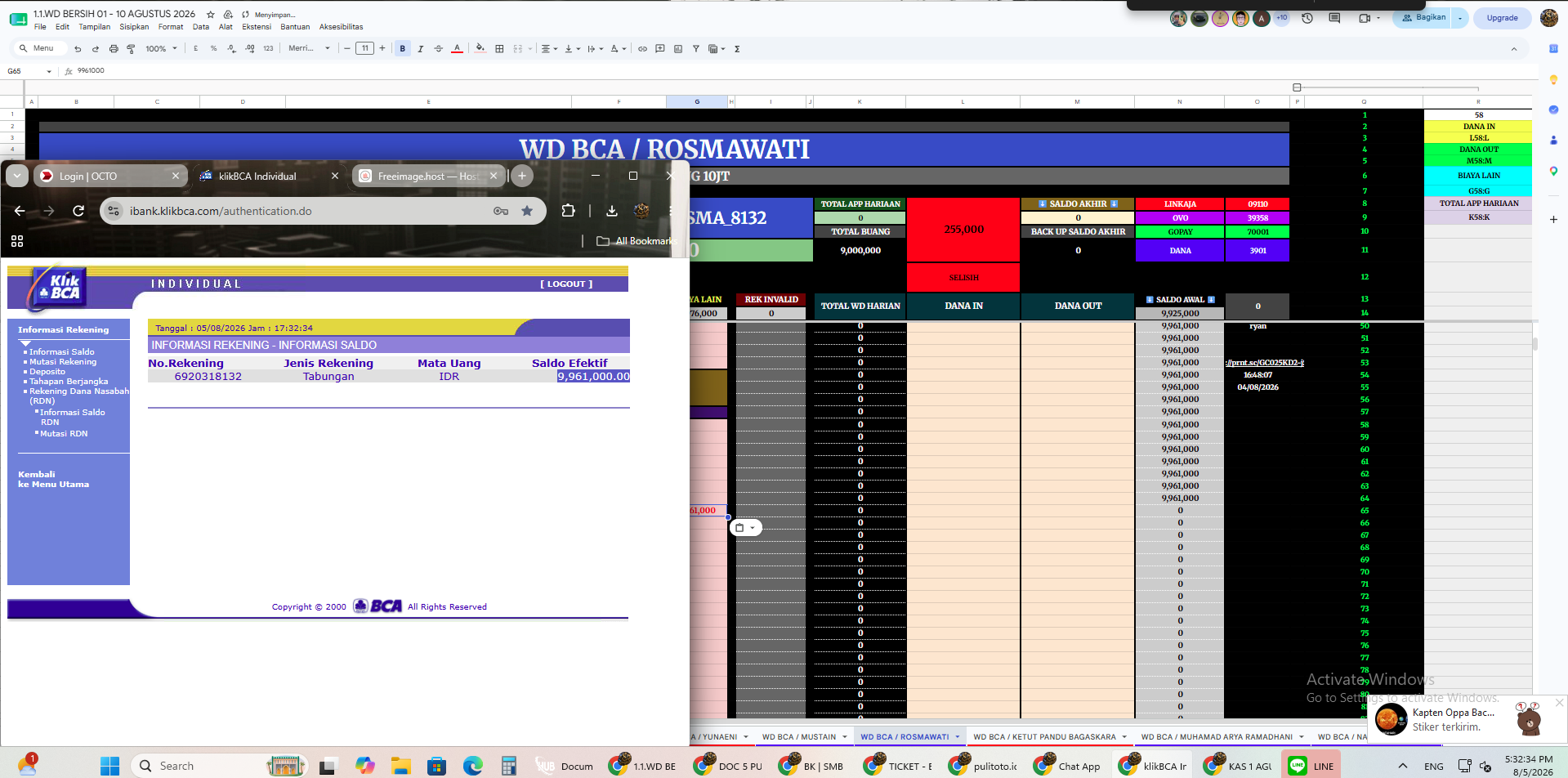Screen dimensions: 1568x778
Task: Toggle italic formatting in Sheets
Action: coord(421,49)
